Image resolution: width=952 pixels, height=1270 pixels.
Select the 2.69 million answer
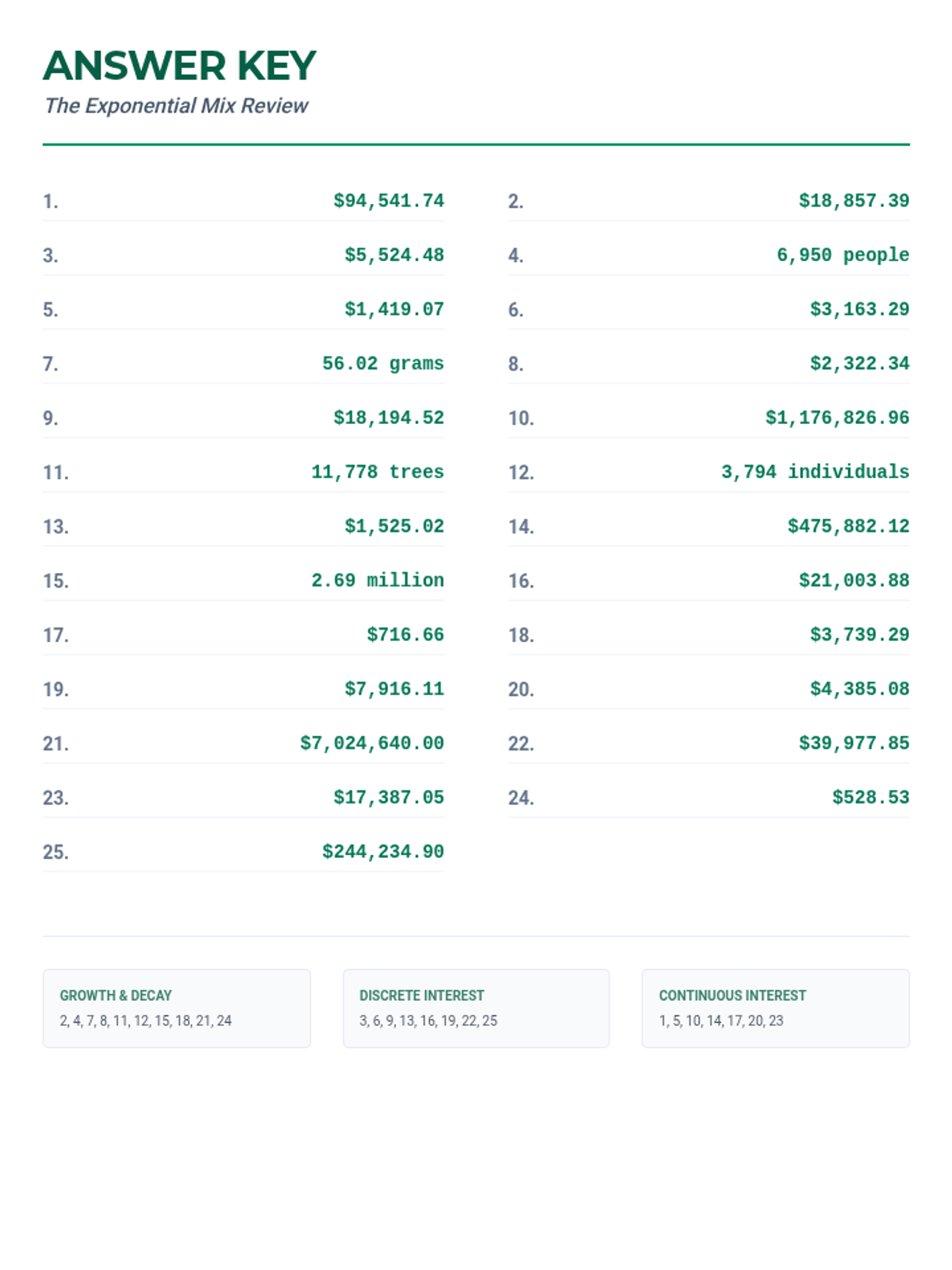pyautogui.click(x=377, y=580)
